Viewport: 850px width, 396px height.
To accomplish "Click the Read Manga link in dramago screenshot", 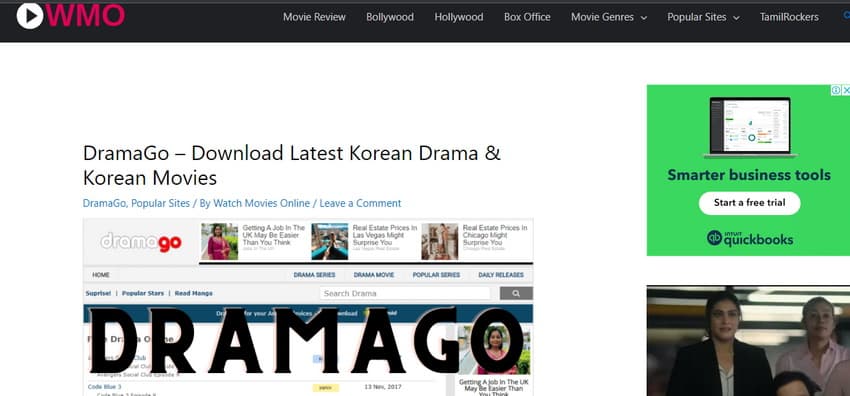I will [194, 293].
